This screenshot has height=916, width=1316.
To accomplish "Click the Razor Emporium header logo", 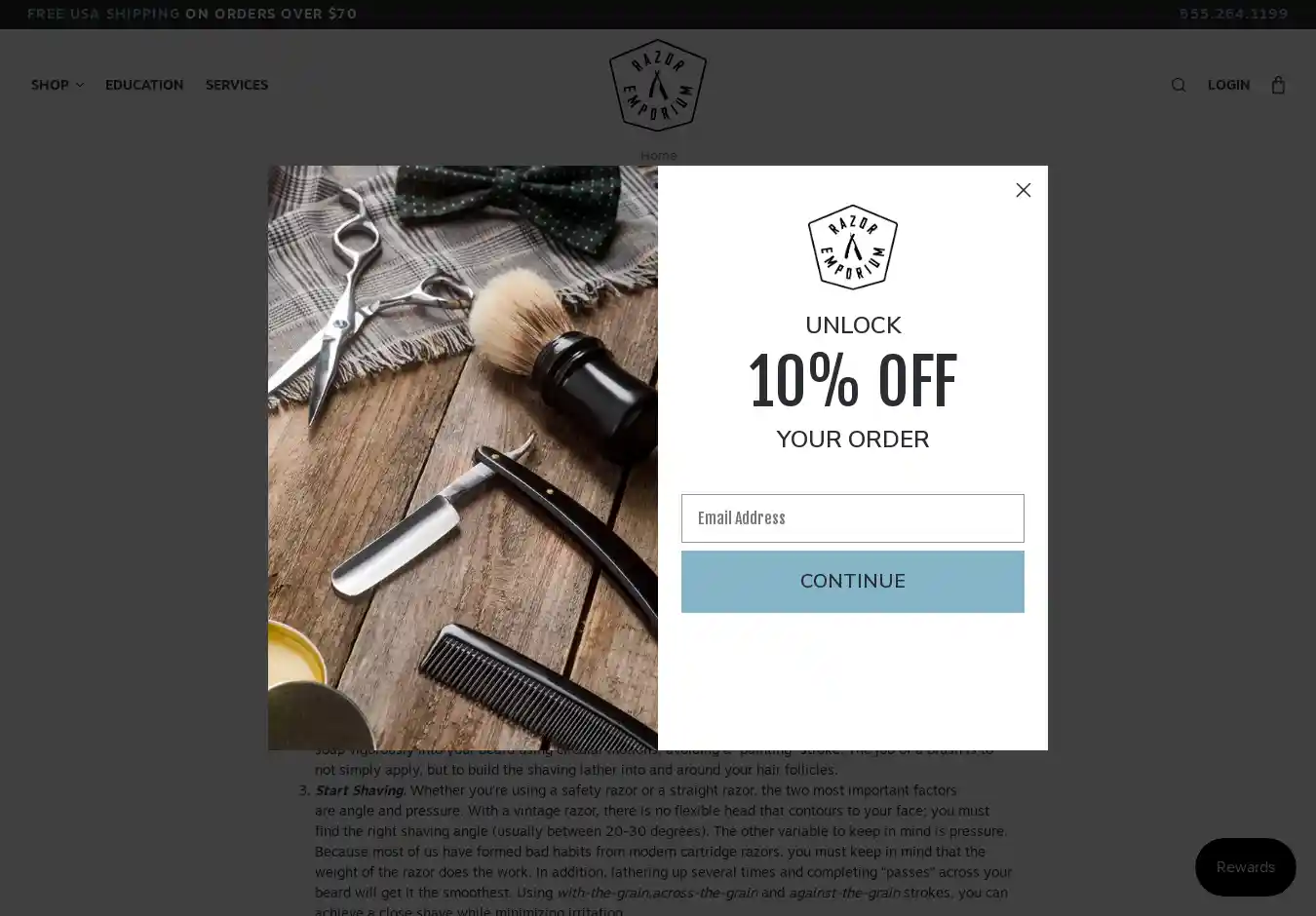I will pos(658,85).
